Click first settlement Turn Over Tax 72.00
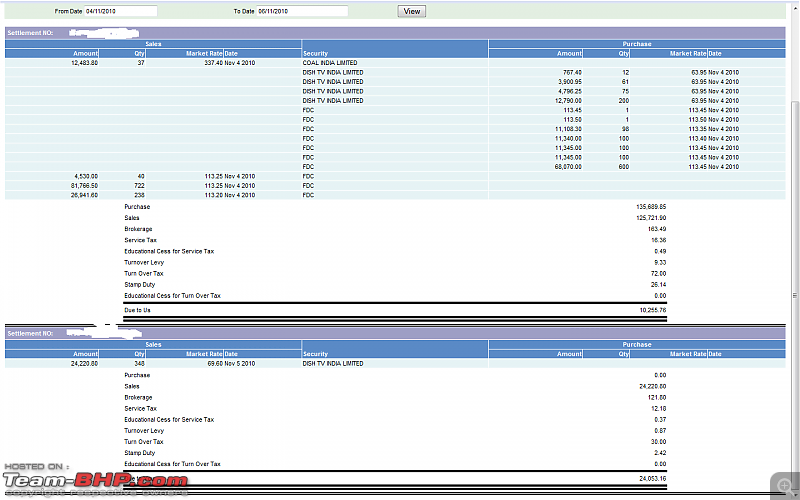Viewport: 800px width, 500px height. 658,273
